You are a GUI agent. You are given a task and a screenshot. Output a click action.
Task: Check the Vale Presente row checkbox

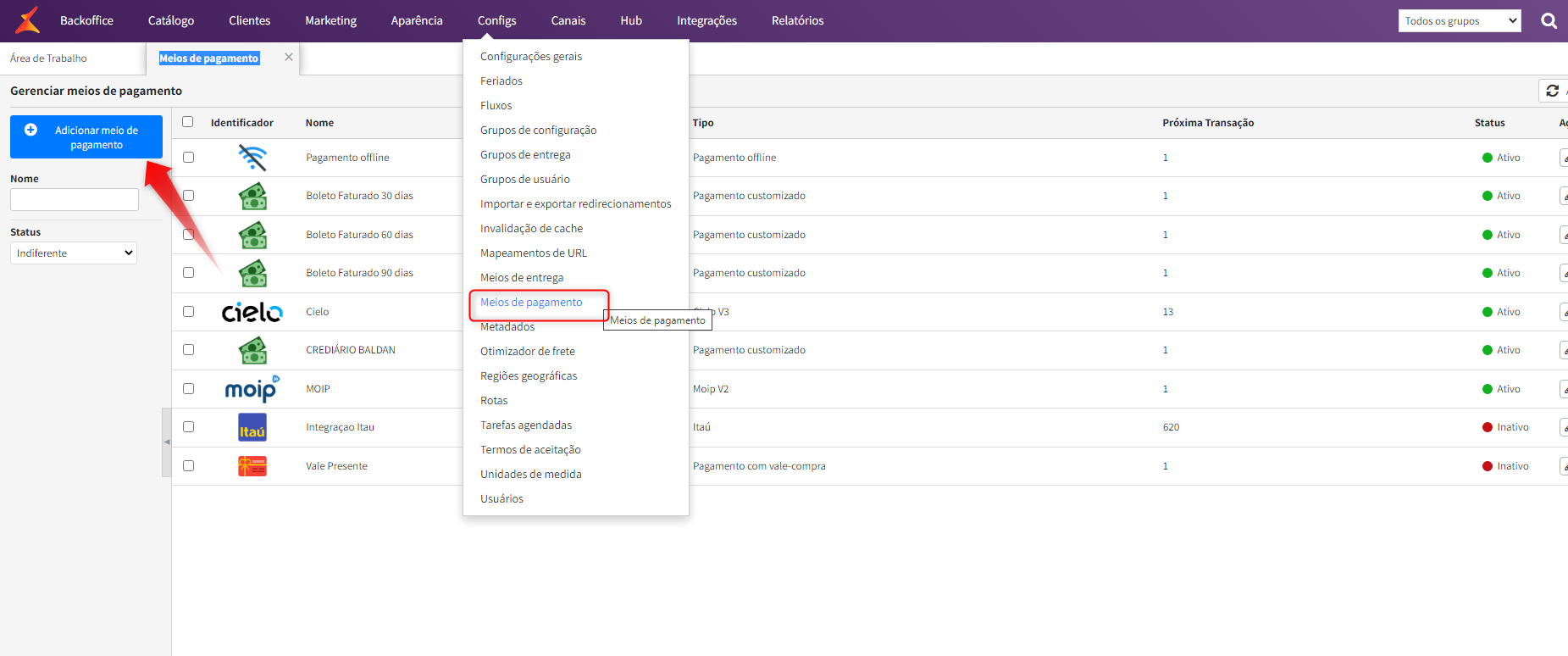(x=188, y=466)
